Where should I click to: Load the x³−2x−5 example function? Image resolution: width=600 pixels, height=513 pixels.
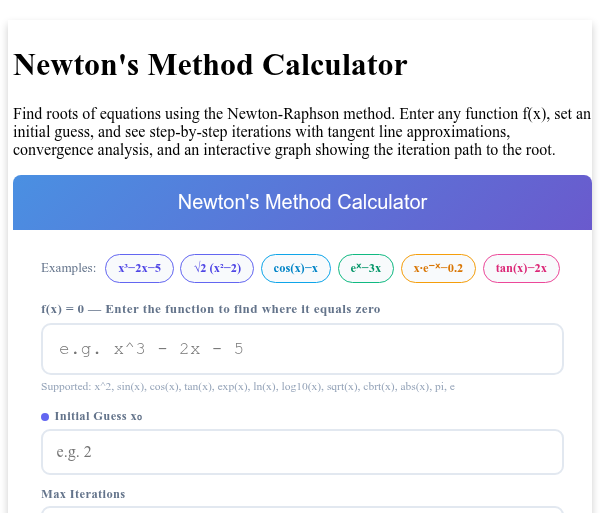(139, 268)
